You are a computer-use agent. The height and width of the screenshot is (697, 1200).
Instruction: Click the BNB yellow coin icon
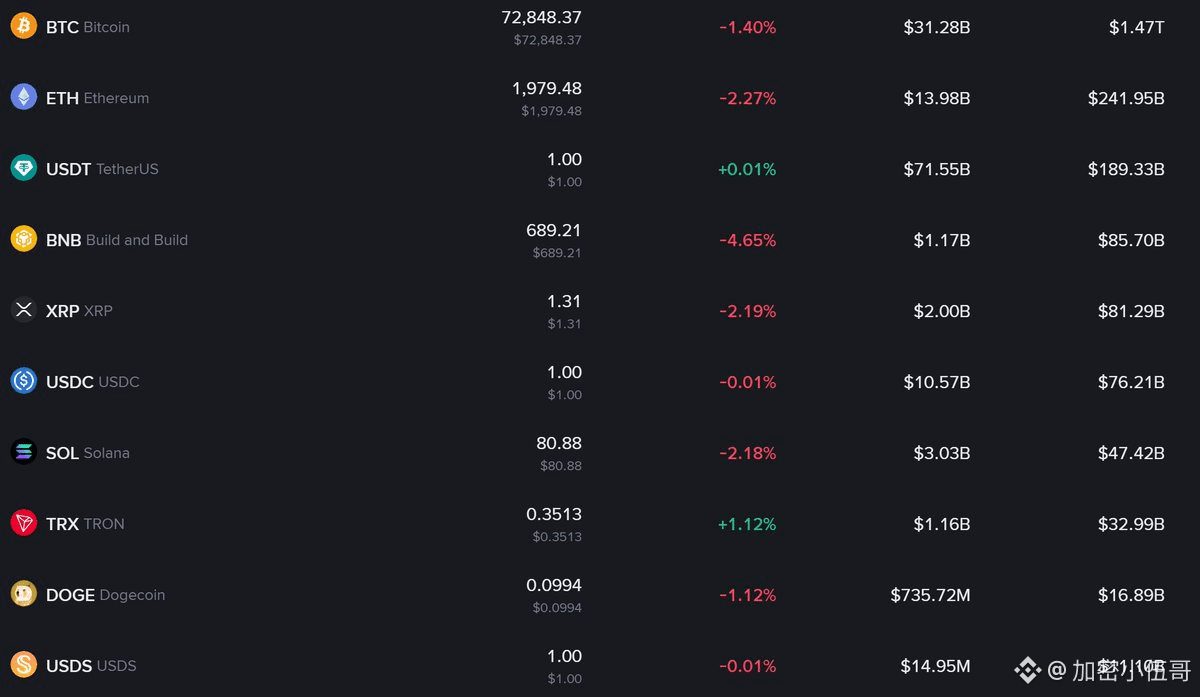pyautogui.click(x=24, y=239)
